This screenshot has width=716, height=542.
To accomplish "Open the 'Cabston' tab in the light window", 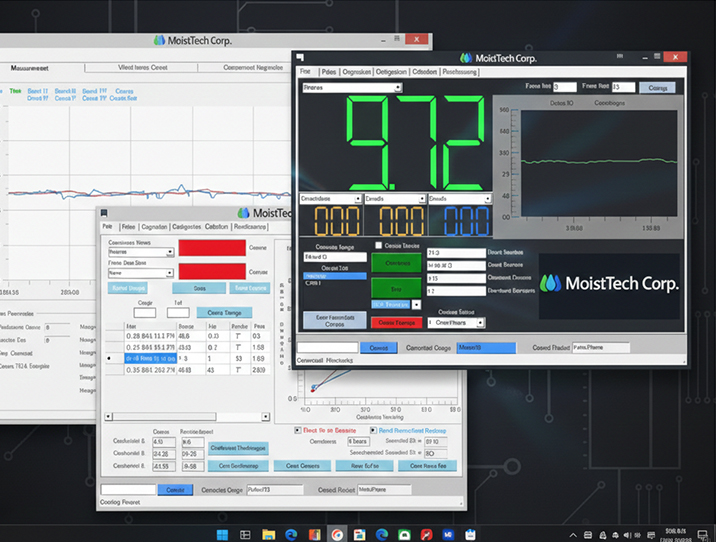I will (216, 226).
